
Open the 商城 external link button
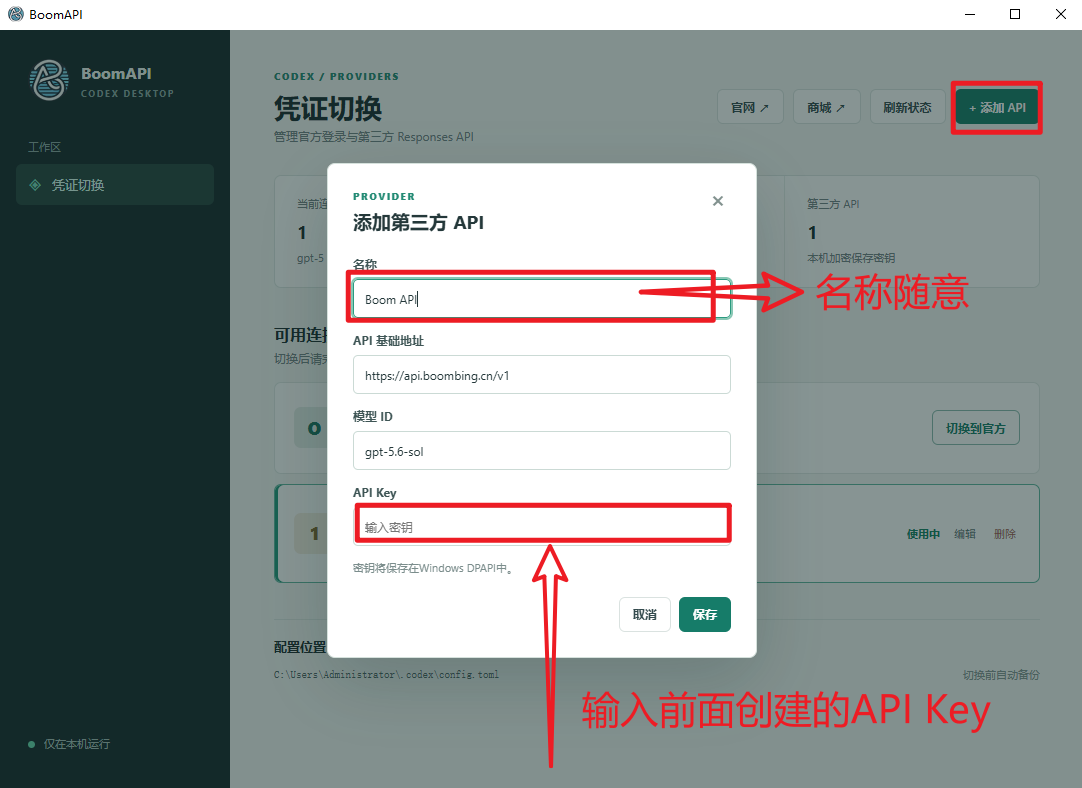point(827,107)
